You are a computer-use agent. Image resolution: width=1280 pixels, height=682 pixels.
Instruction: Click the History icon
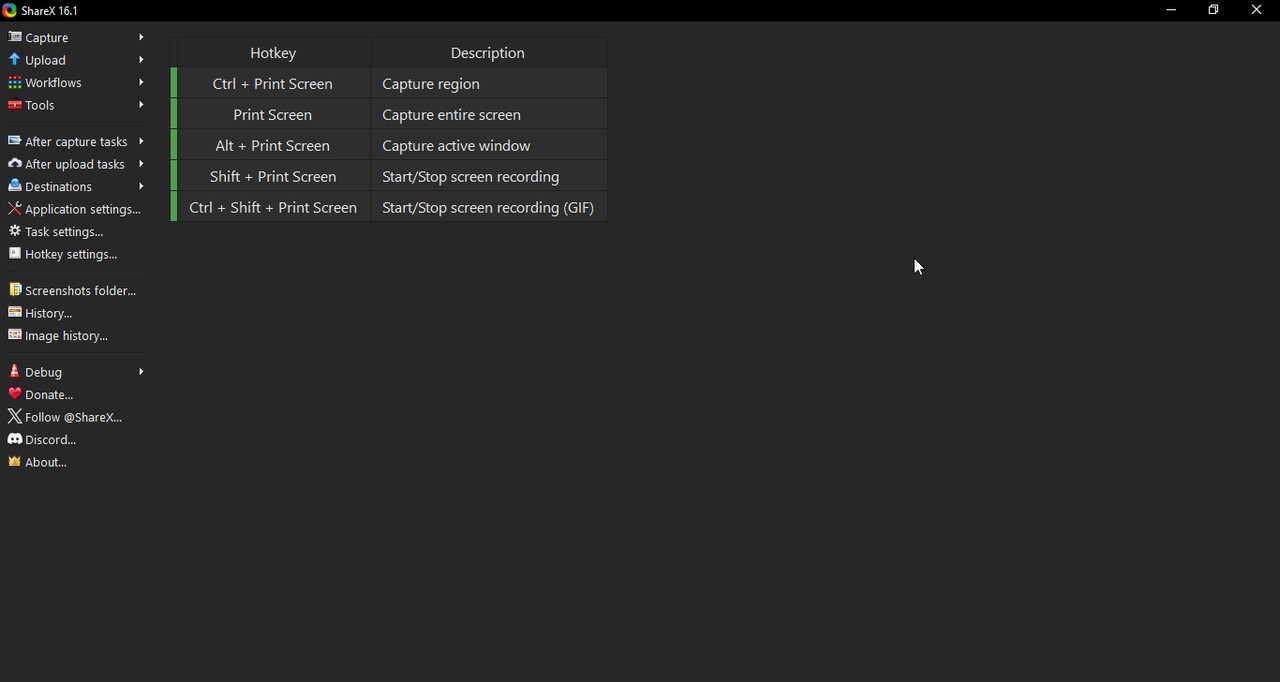[x=15, y=313]
